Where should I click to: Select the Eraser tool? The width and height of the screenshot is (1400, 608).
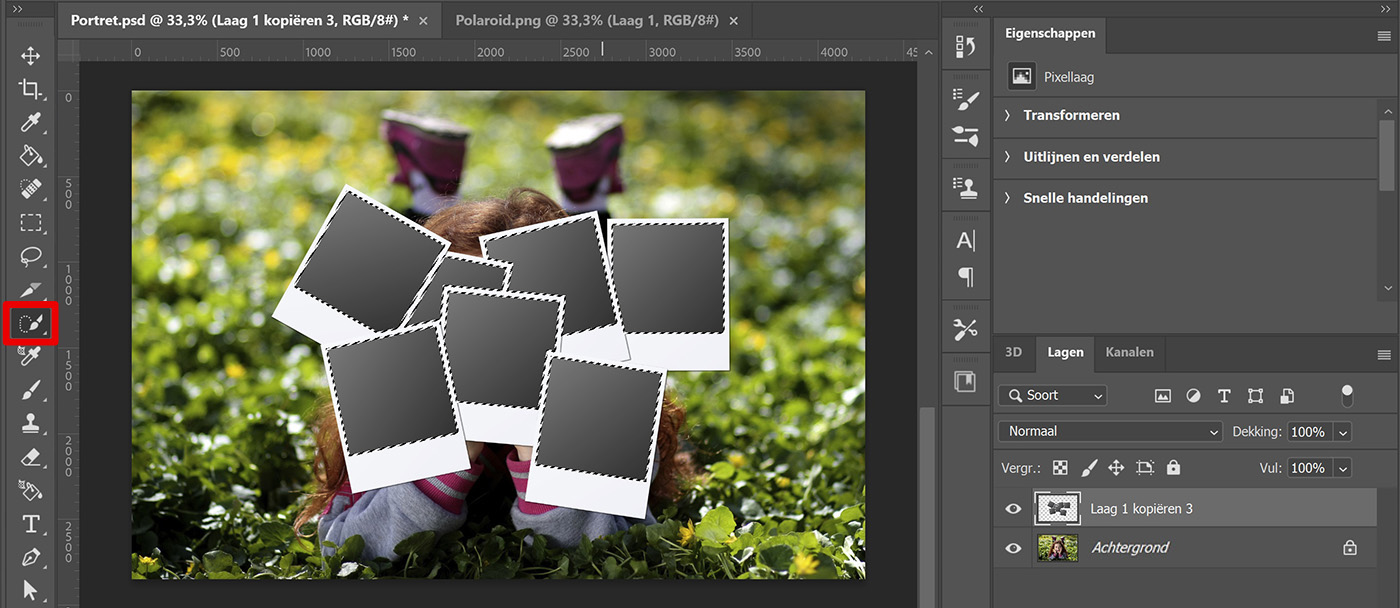tap(30, 456)
